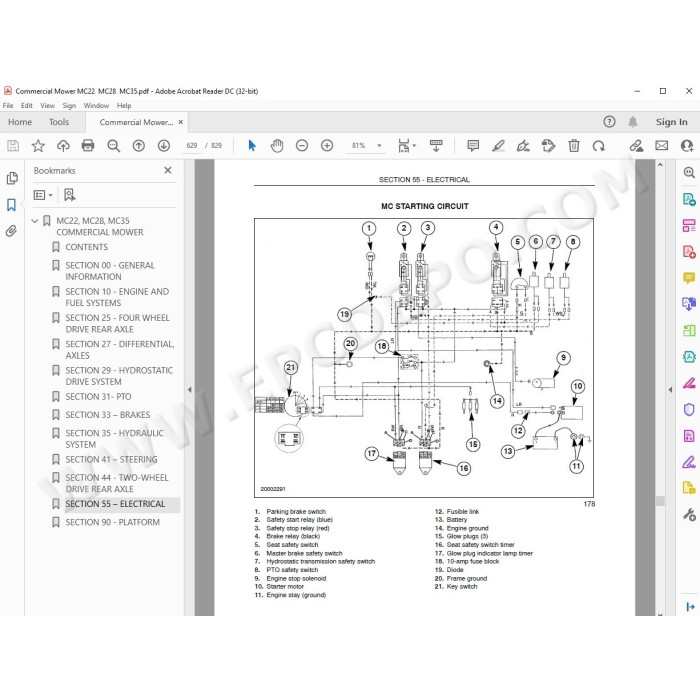The width and height of the screenshot is (700, 700).
Task: Click the Zoom in plus icon
Action: pyautogui.click(x=327, y=146)
